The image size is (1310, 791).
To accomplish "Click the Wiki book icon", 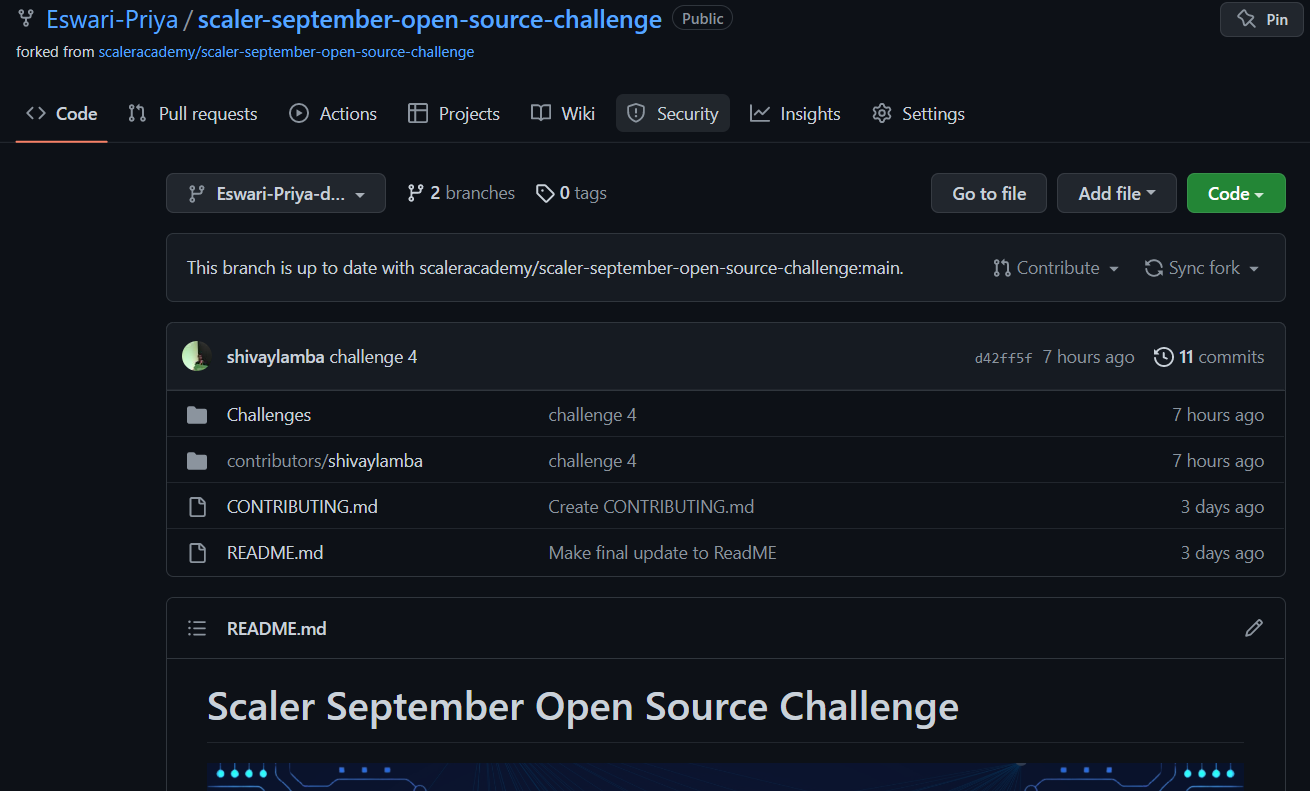I will 540,113.
